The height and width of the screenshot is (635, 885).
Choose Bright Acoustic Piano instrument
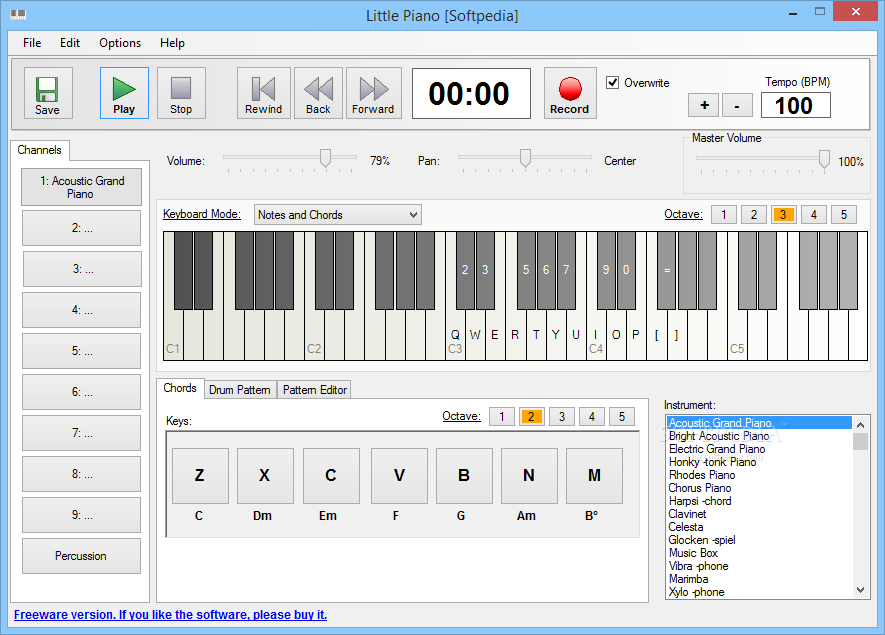coord(759,436)
